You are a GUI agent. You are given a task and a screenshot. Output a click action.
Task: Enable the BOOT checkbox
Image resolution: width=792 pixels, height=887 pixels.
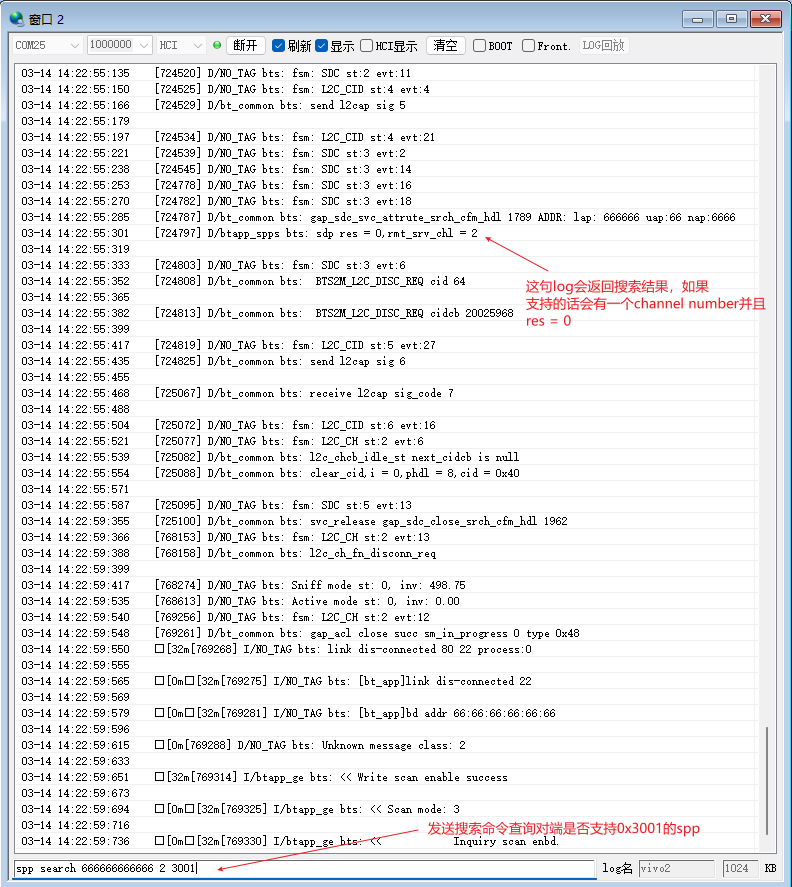tap(480, 46)
